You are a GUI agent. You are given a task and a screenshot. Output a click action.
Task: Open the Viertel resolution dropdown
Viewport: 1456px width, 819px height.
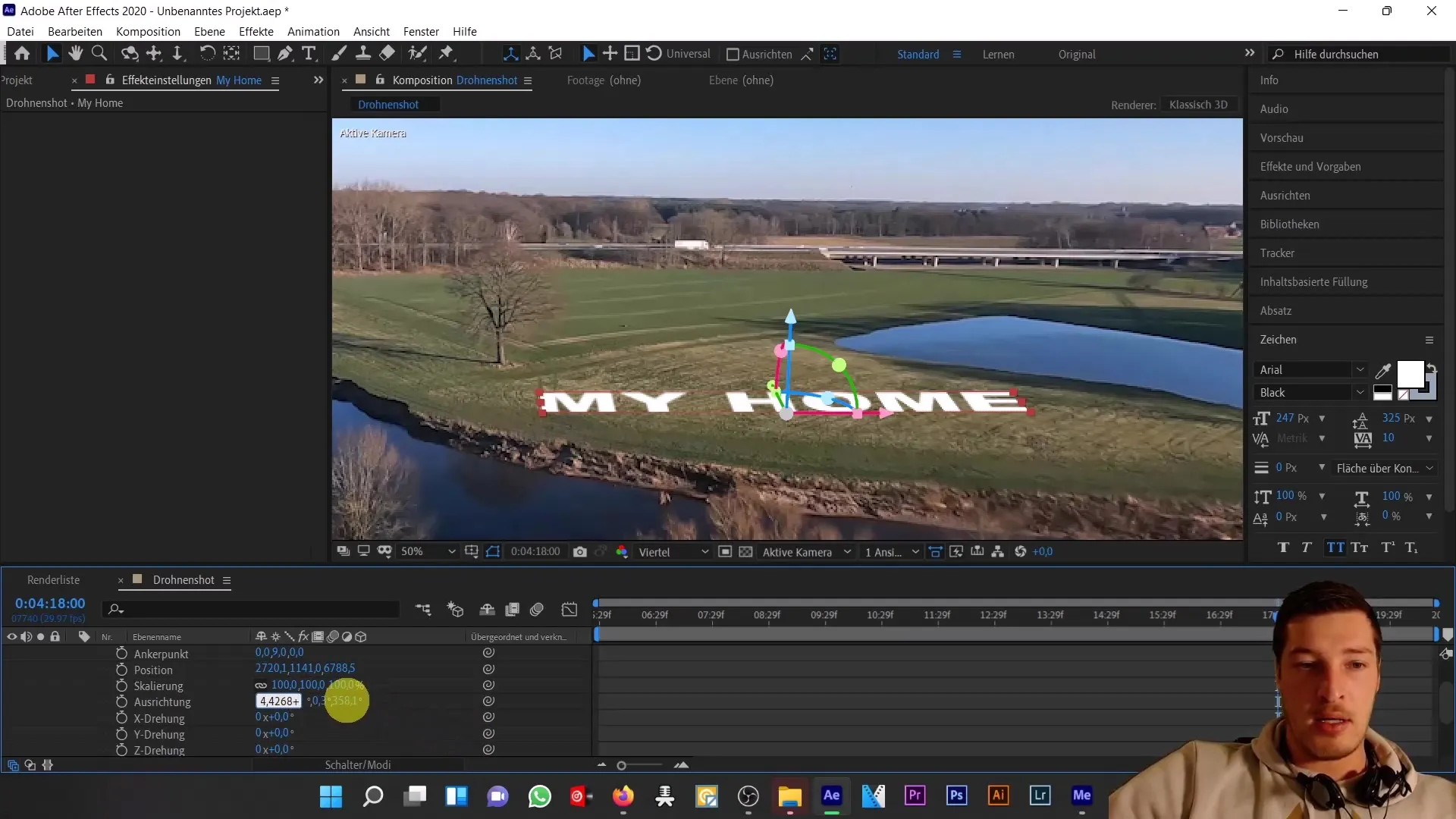coord(673,552)
